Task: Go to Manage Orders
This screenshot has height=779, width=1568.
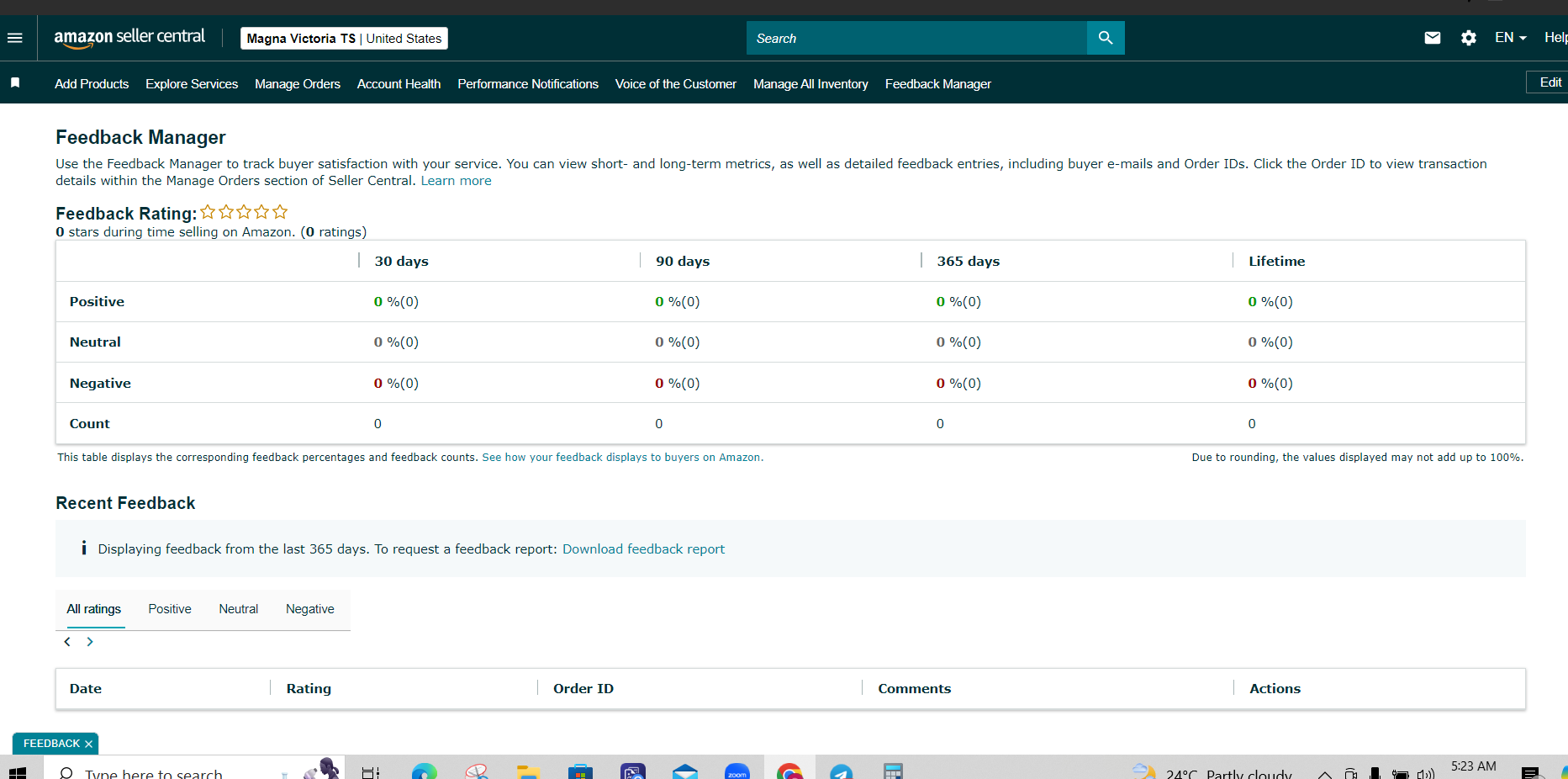Action: 298,84
